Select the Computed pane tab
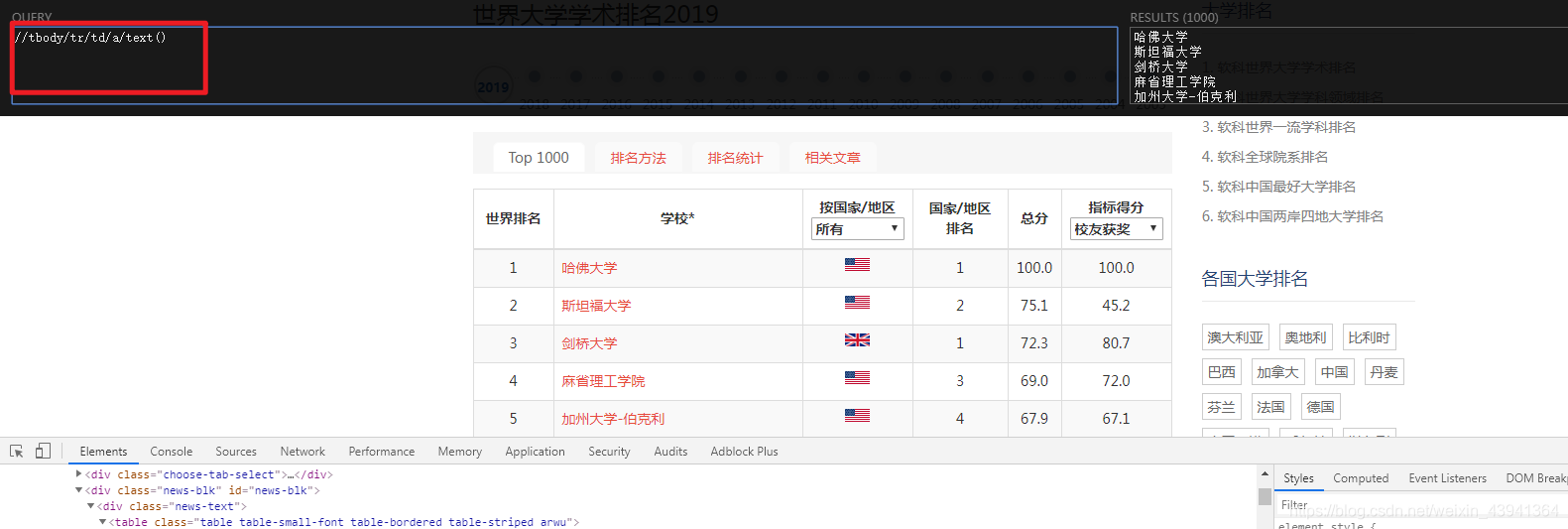The width and height of the screenshot is (1568, 529). (x=1361, y=478)
